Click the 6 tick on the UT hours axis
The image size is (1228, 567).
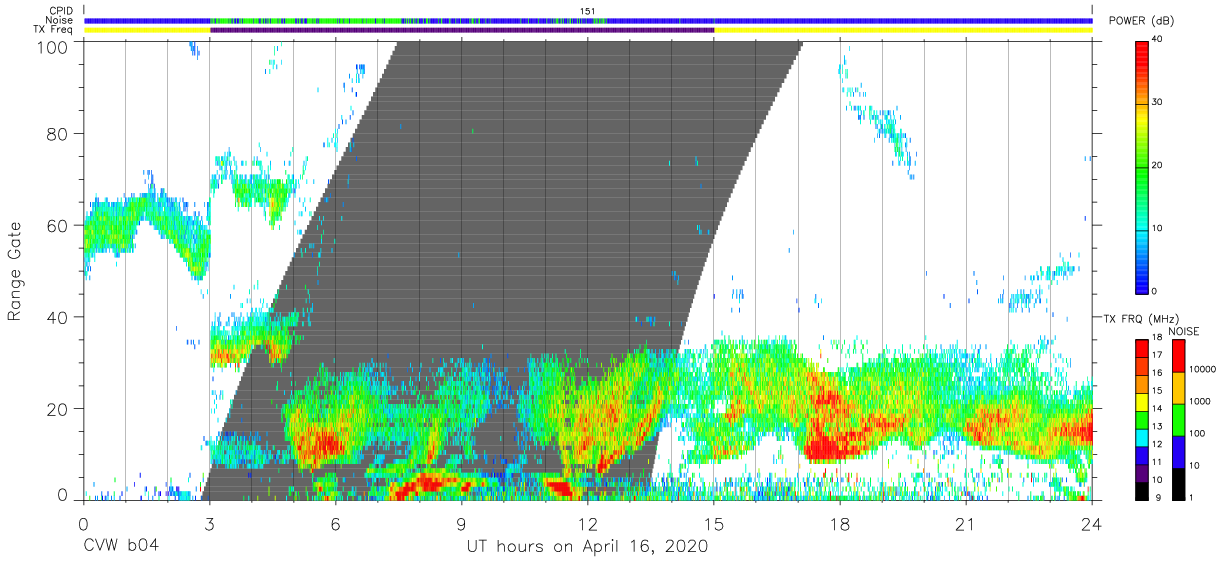[x=335, y=523]
